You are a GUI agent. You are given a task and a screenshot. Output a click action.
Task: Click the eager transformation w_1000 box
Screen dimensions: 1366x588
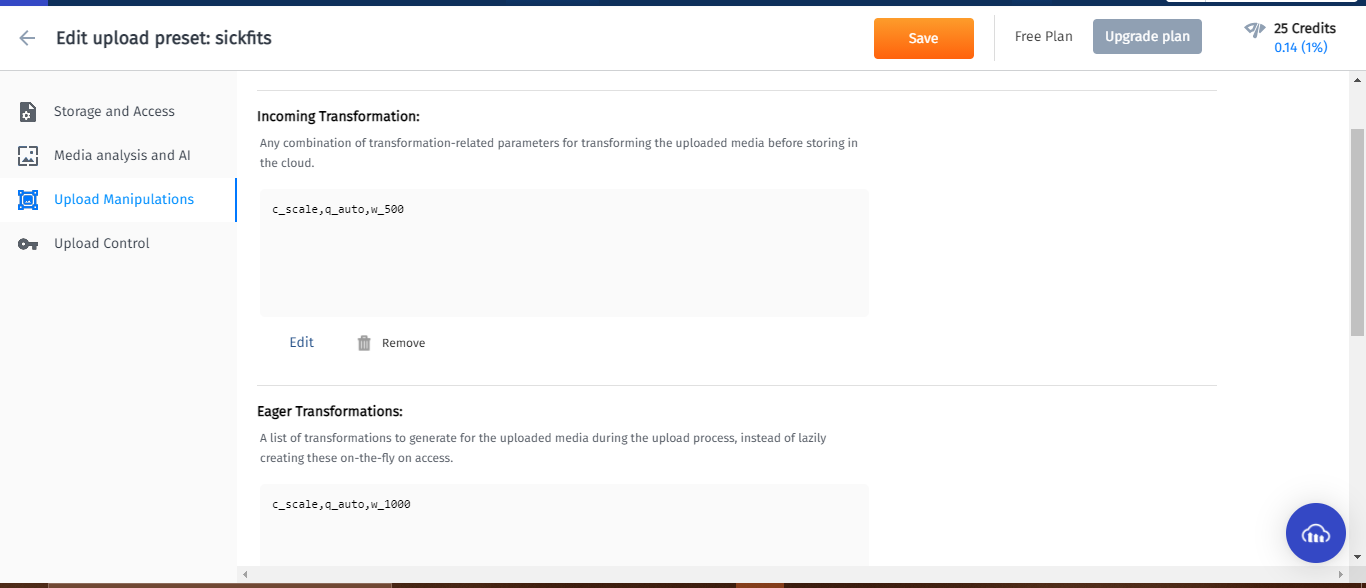pyautogui.click(x=564, y=526)
